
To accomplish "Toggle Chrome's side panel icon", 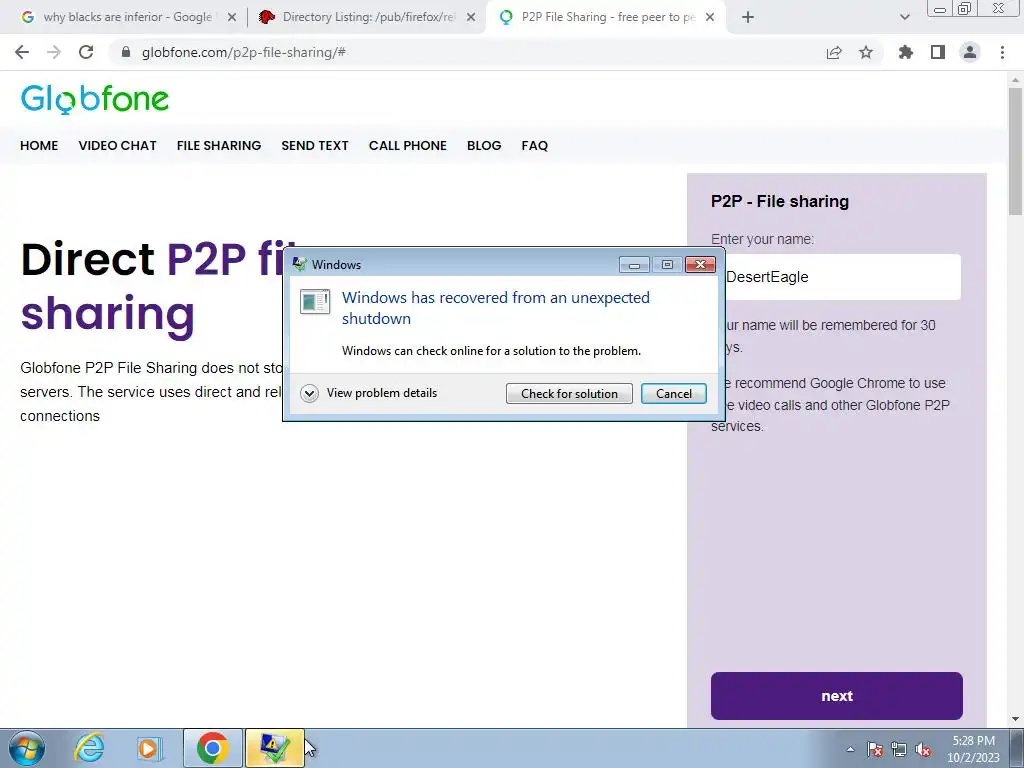I will 938,52.
